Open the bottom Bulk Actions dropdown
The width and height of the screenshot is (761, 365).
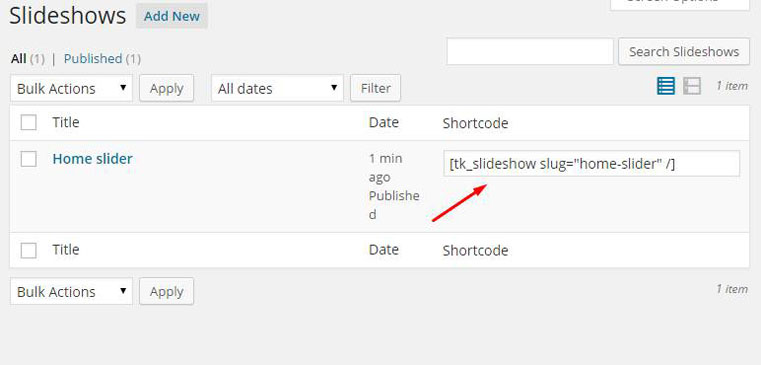(71, 291)
